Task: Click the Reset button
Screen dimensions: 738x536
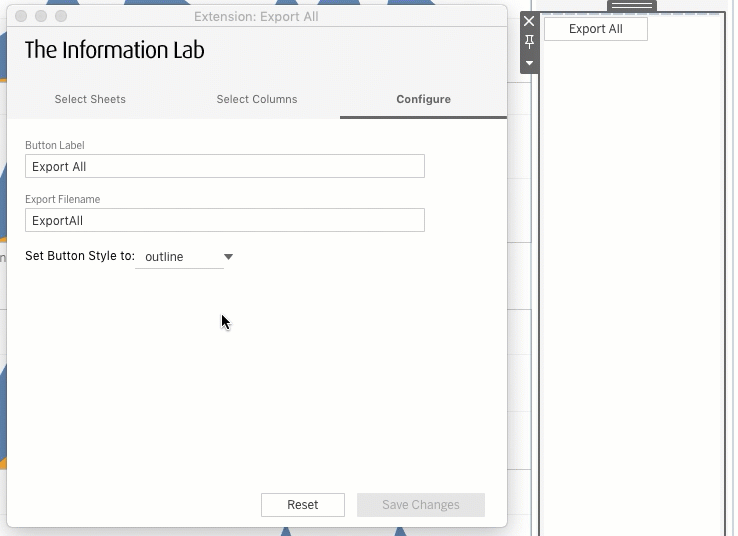Action: click(x=303, y=505)
